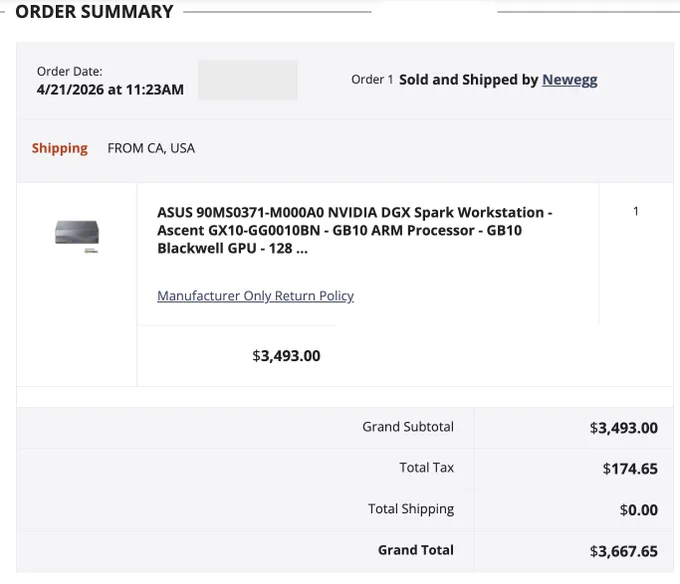Click the Grand Total label
The width and height of the screenshot is (680, 584).
tap(415, 550)
